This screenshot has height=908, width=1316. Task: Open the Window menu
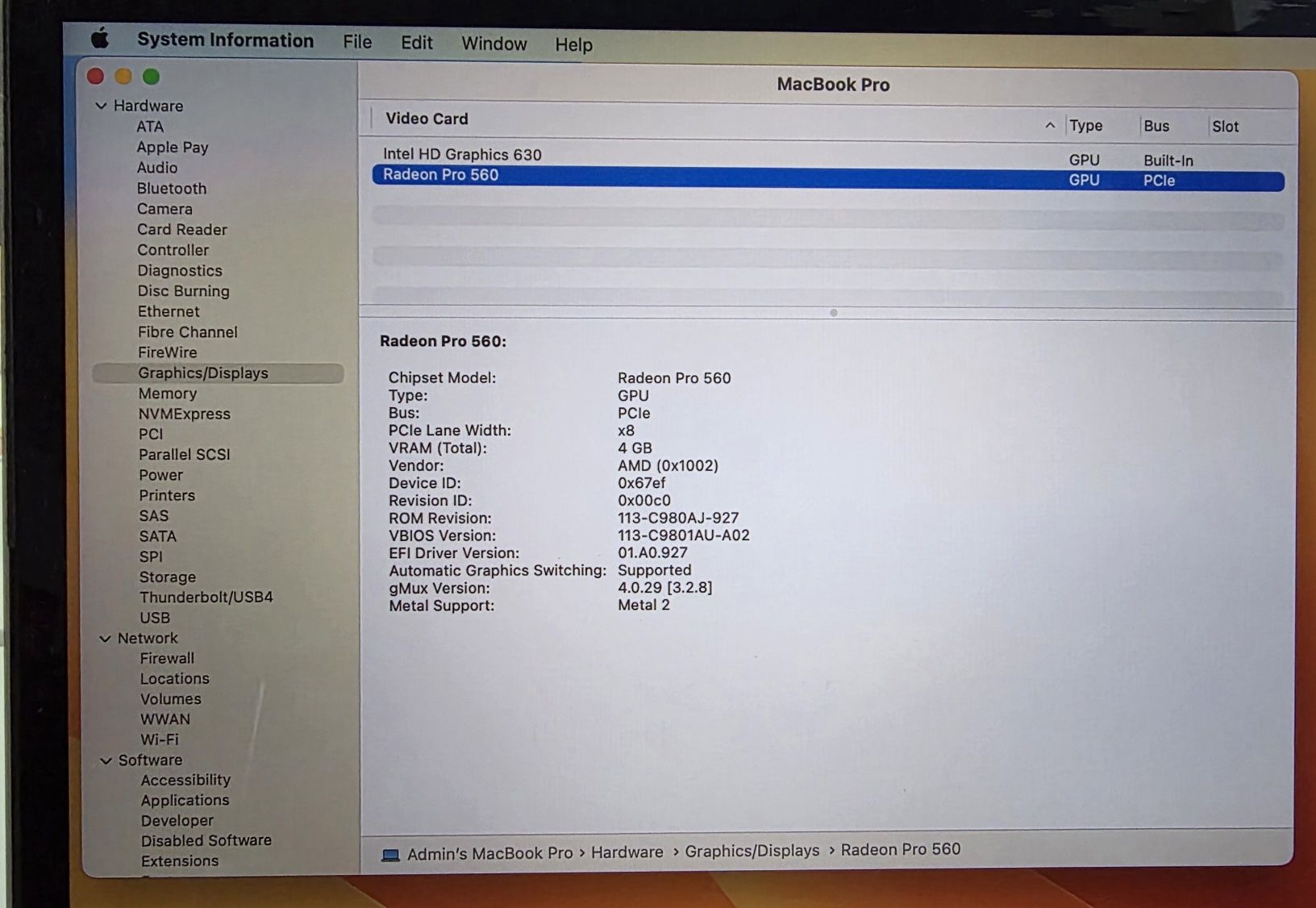tap(493, 44)
